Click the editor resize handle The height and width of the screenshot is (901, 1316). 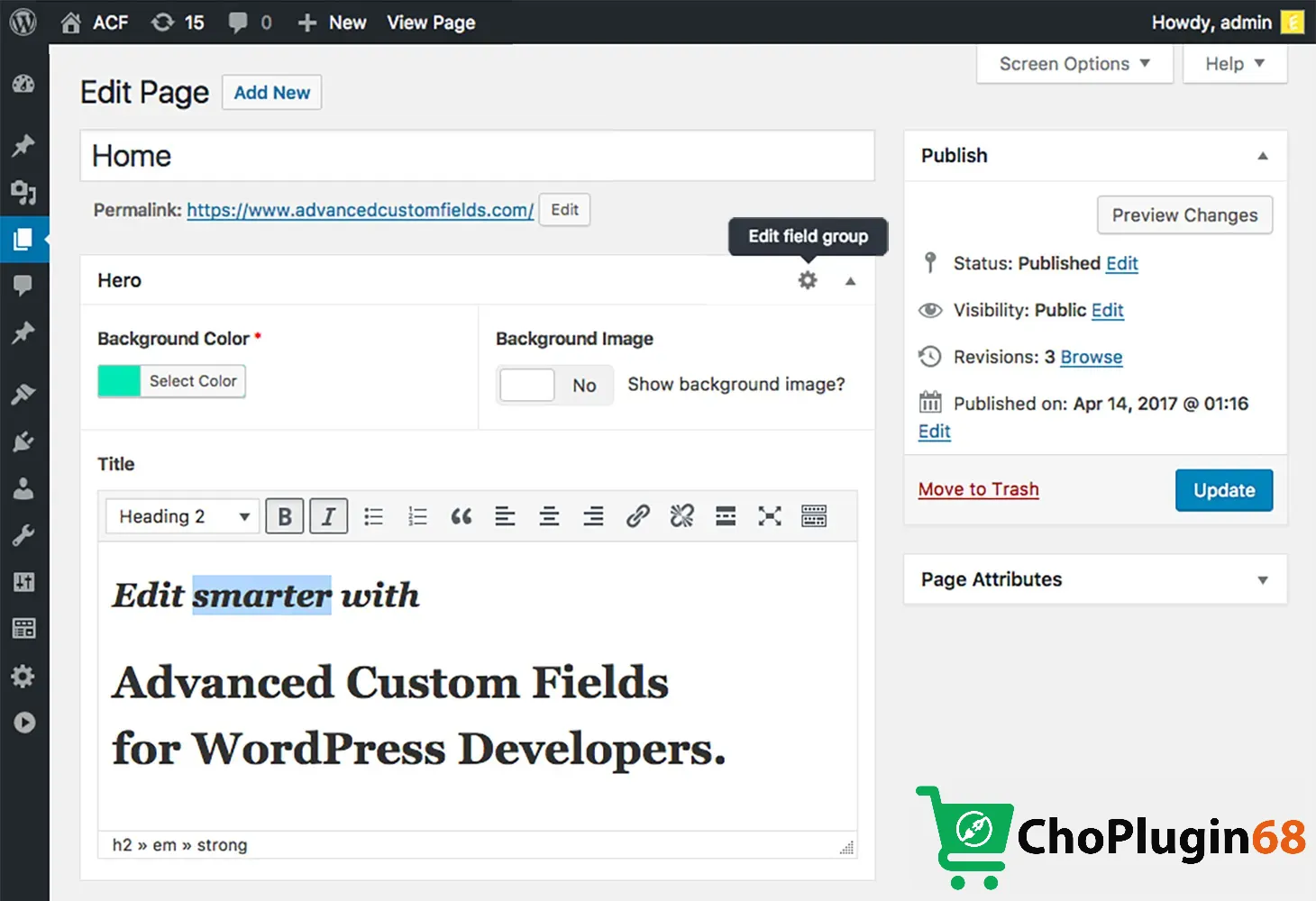point(846,847)
